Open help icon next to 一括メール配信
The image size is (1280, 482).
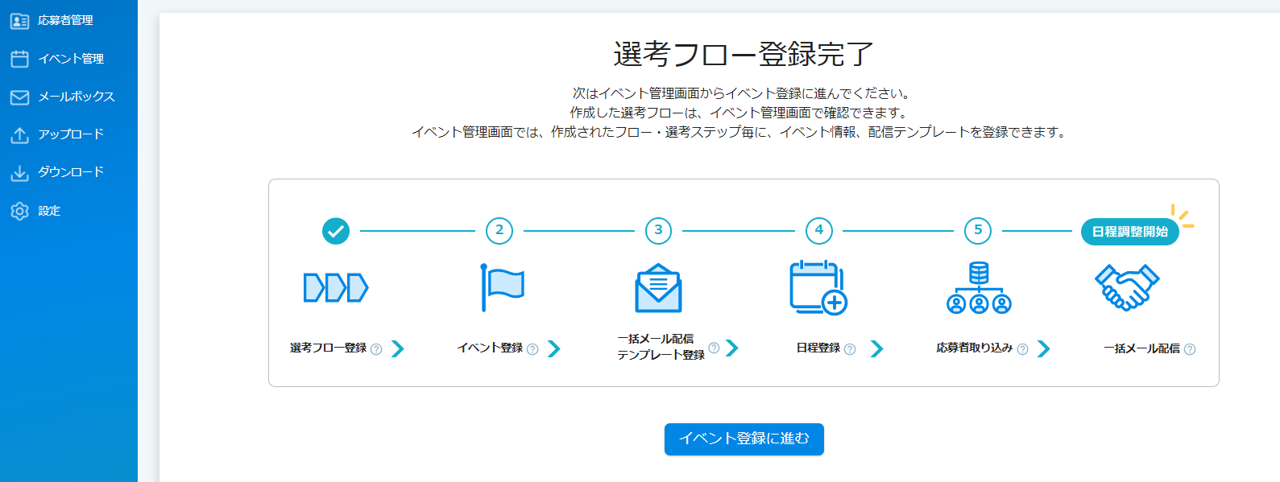pos(1190,349)
